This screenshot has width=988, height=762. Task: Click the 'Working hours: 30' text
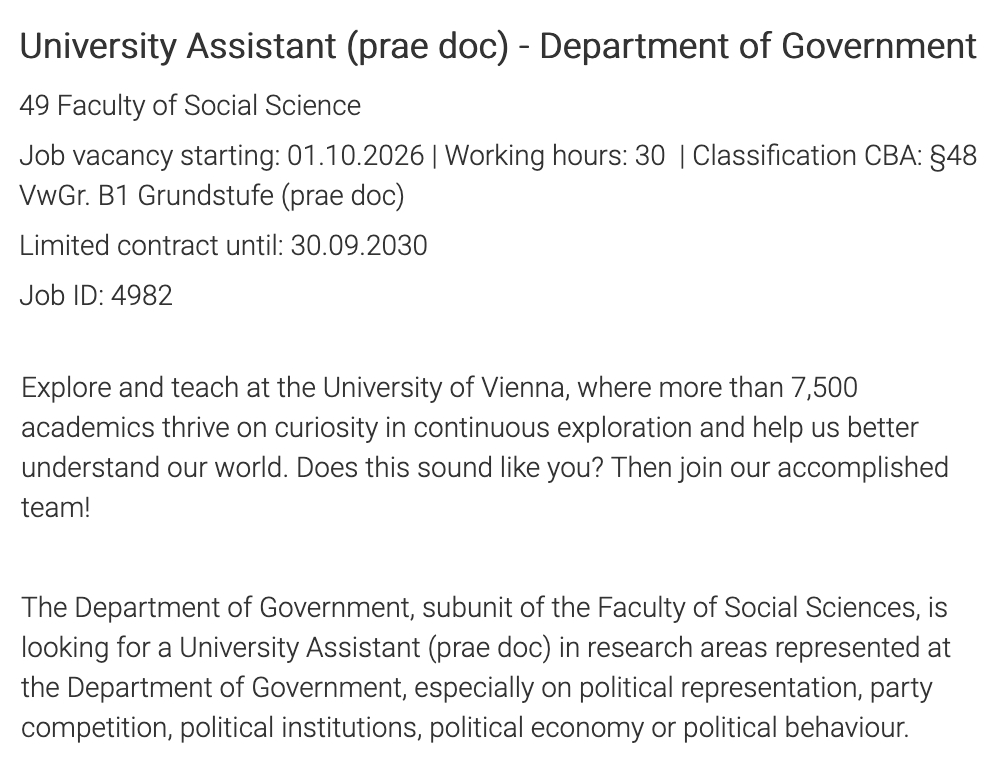click(x=554, y=156)
